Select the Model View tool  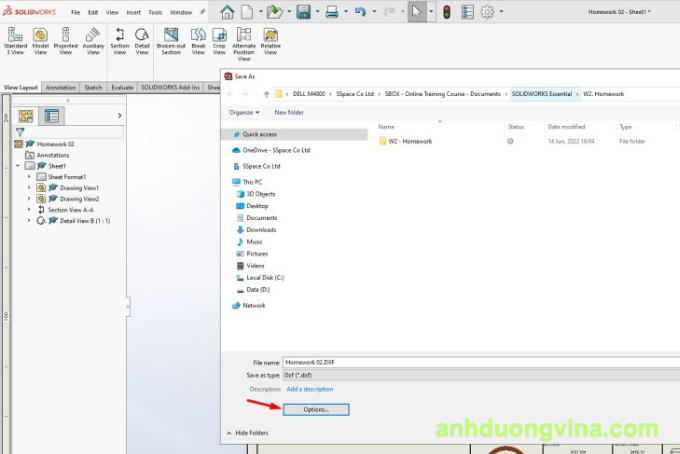point(40,41)
